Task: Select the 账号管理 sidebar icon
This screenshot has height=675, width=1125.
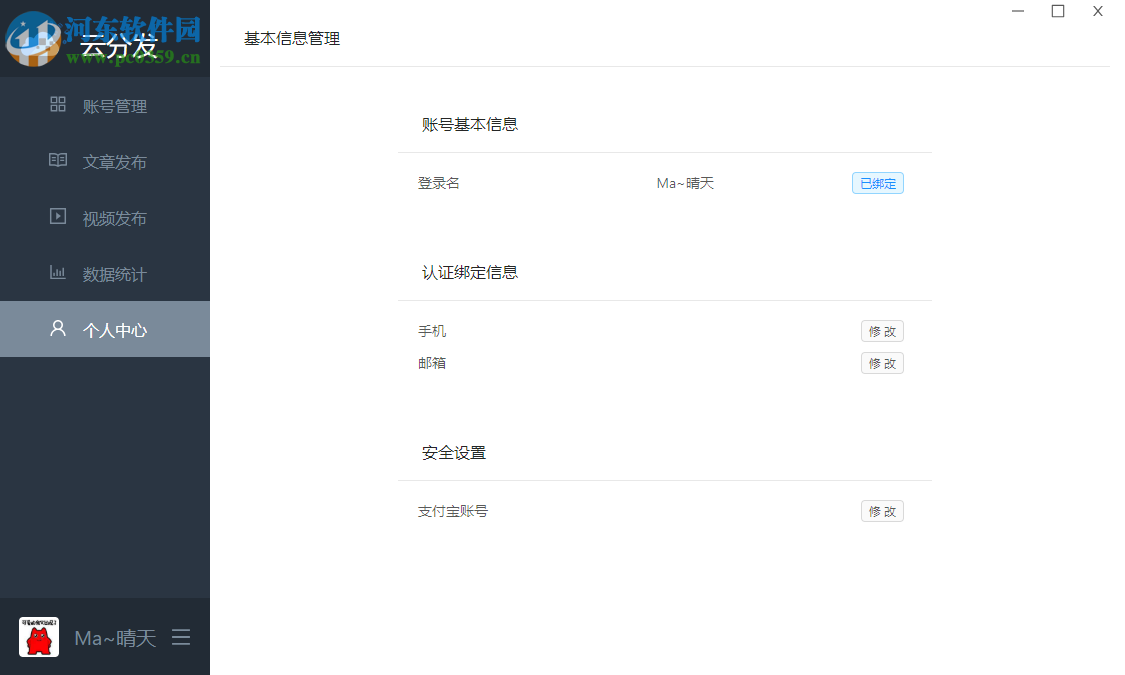Action: (58, 105)
